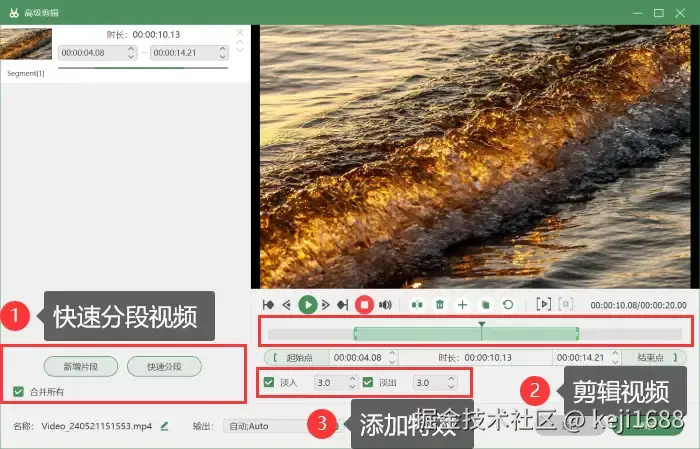Click the right handle of the green timeline segment

click(577, 333)
